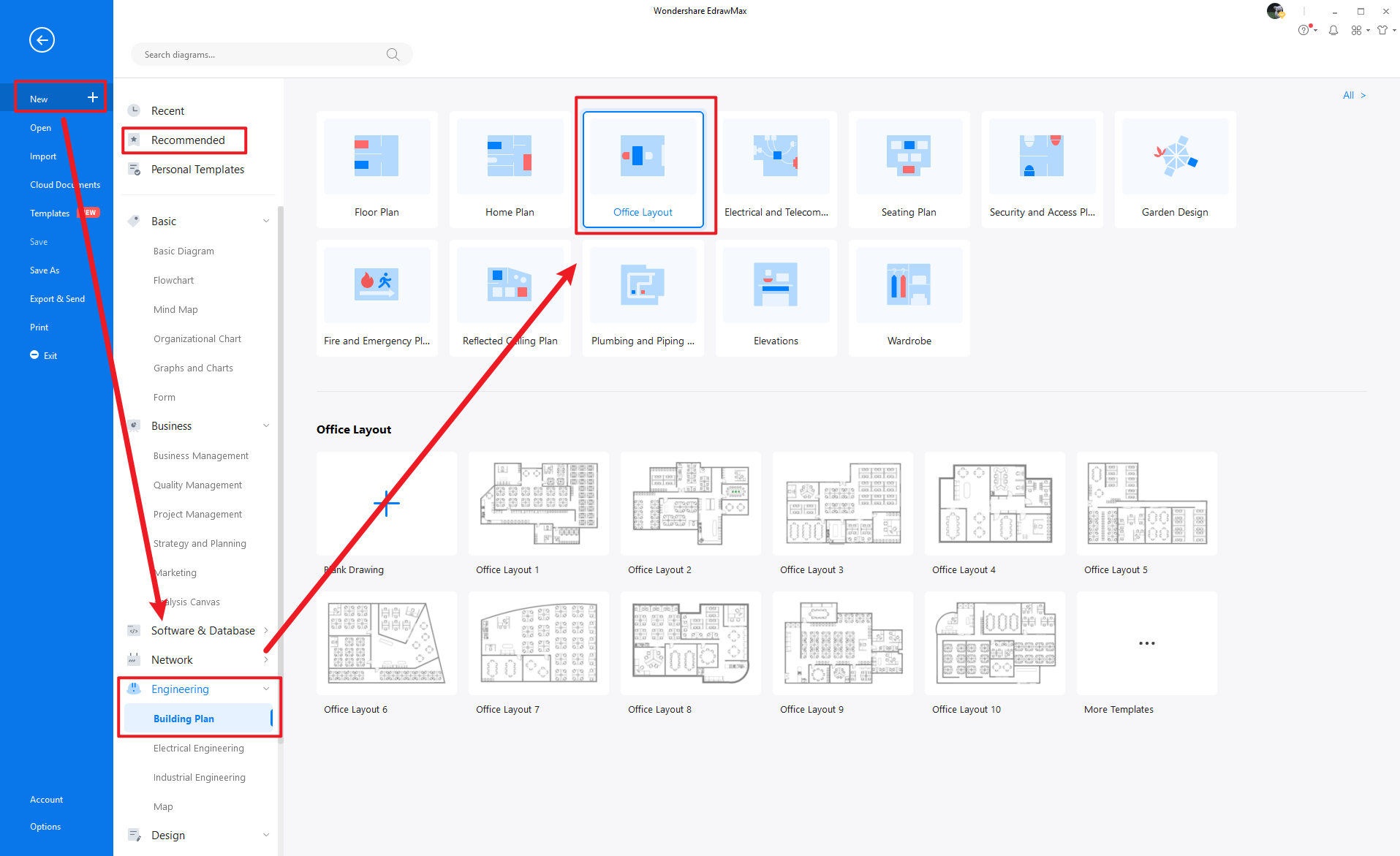1400x856 pixels.
Task: Collapse the Basic category chevron
Action: click(x=266, y=221)
